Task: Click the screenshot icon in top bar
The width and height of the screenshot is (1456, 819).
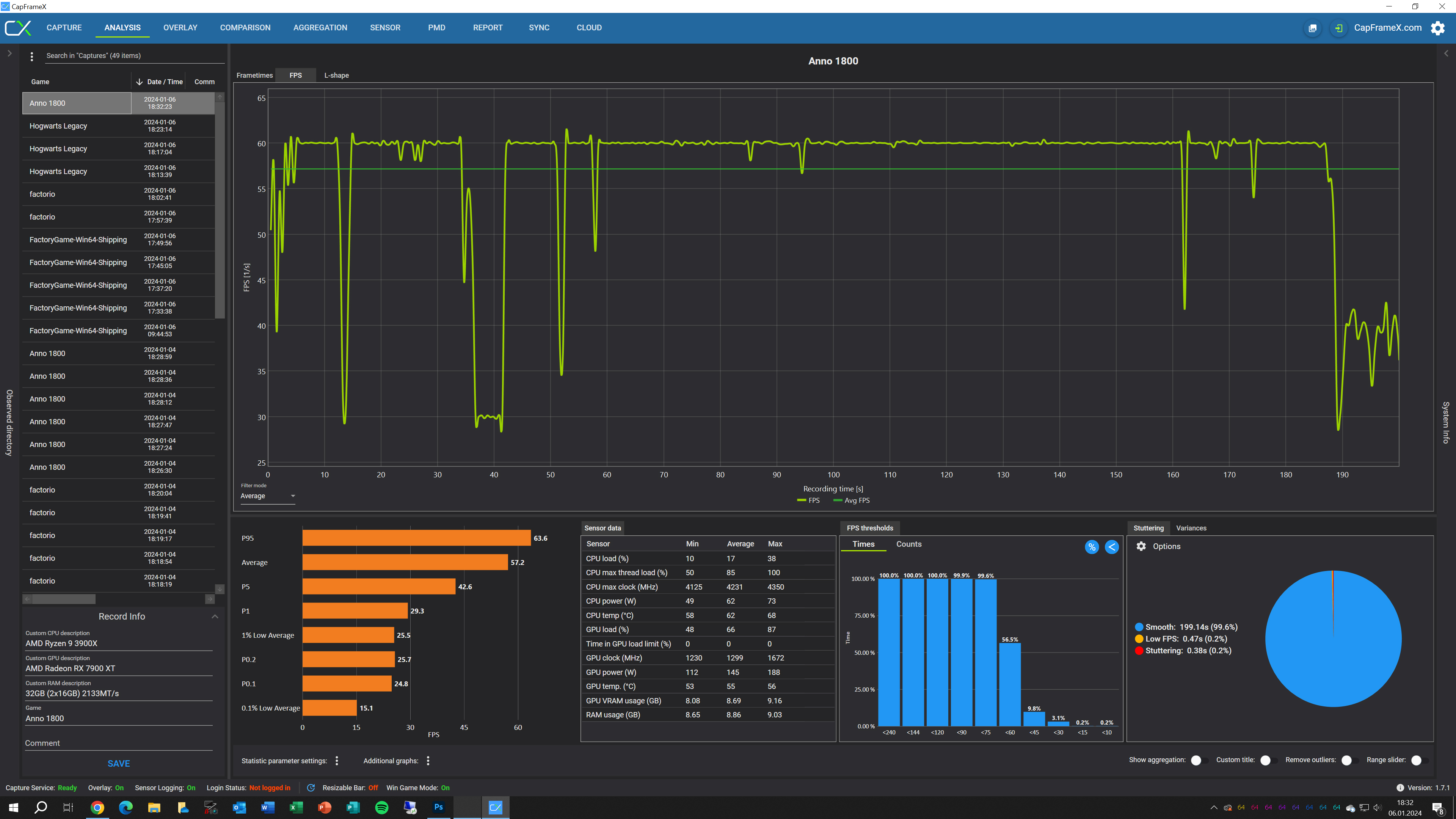Action: [x=1312, y=28]
